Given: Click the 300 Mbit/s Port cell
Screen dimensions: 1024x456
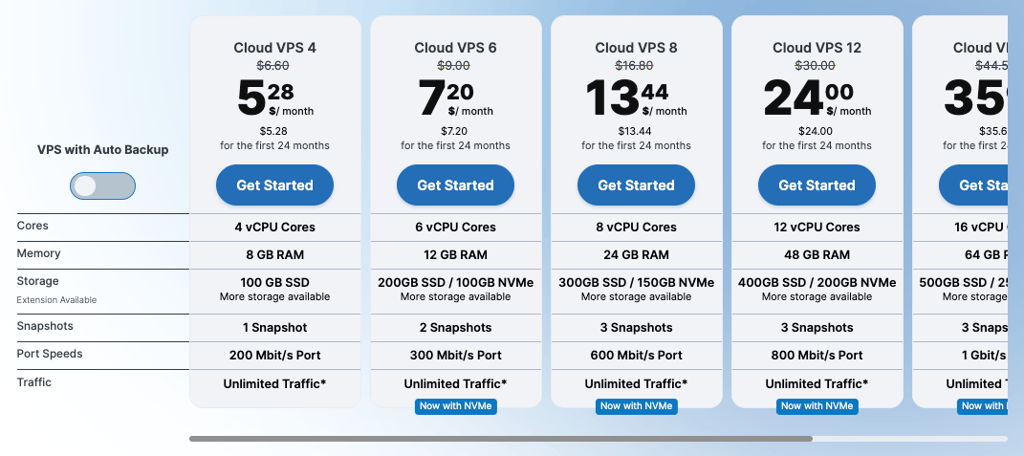Looking at the screenshot, I should 455,355.
